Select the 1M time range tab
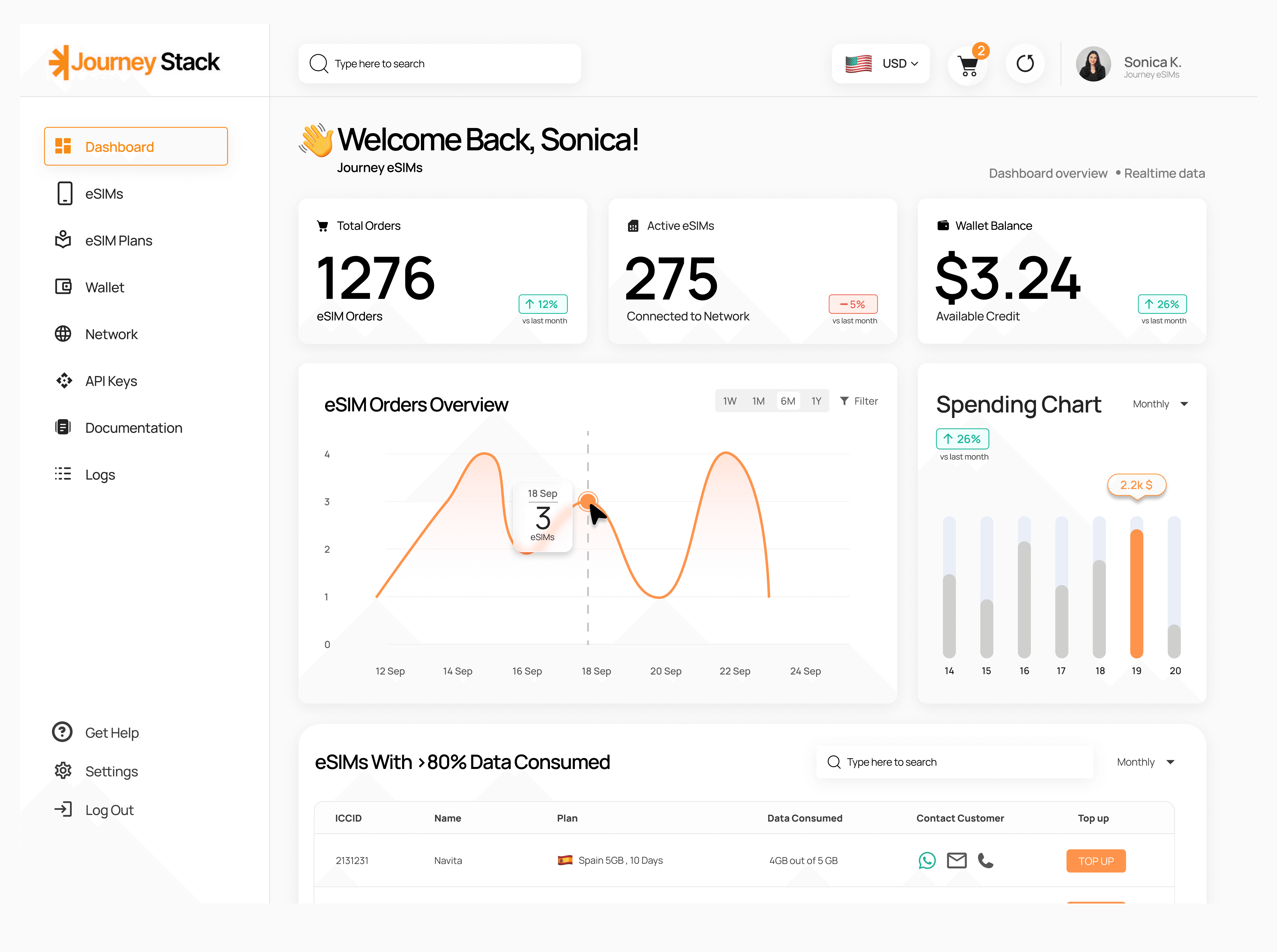The height and width of the screenshot is (952, 1277). [758, 400]
